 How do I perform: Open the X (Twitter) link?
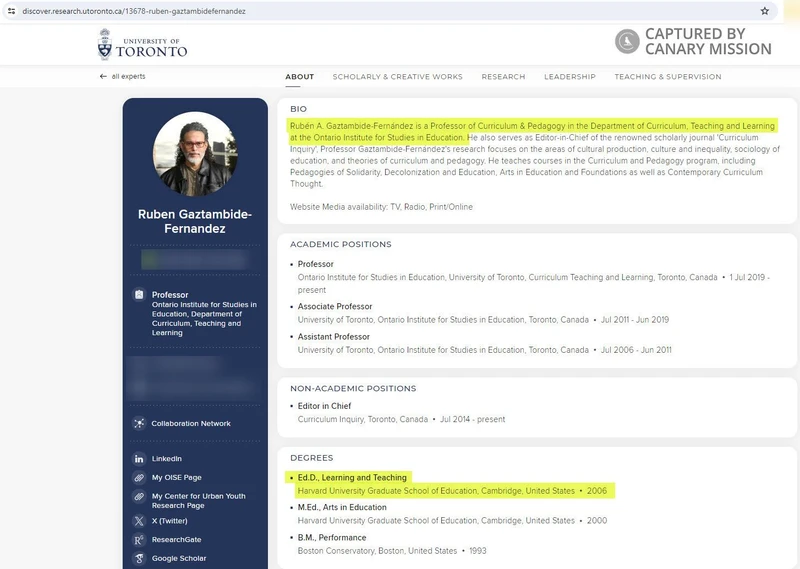[169, 521]
